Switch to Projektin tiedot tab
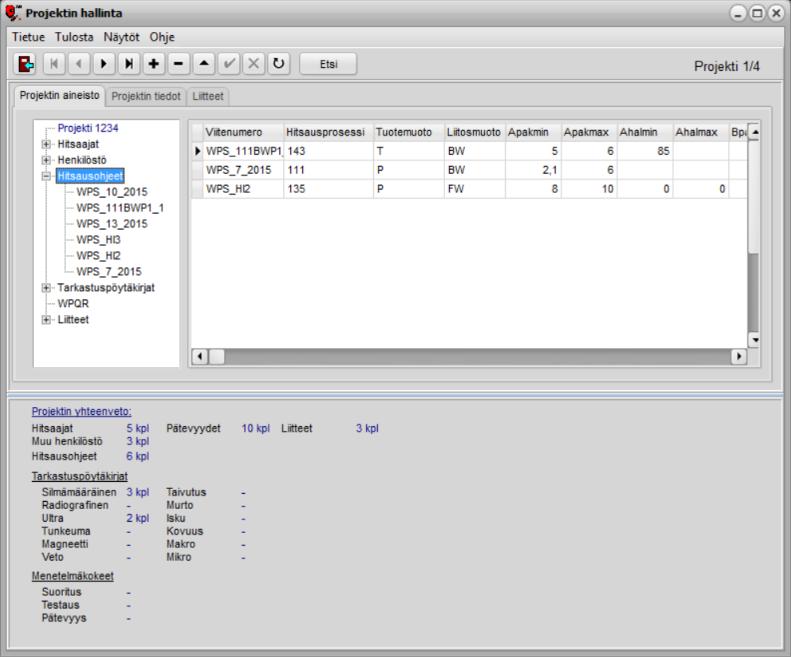Screen dimensions: 791x657 [146, 96]
